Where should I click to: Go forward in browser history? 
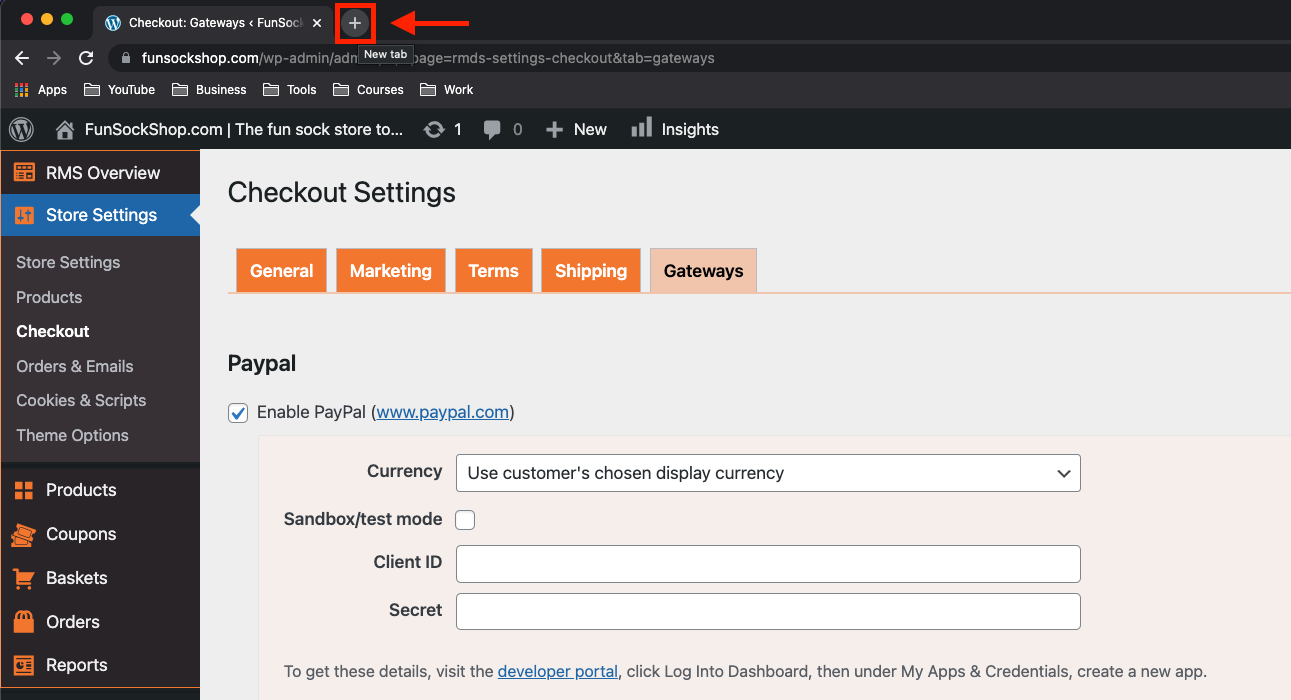(x=54, y=58)
